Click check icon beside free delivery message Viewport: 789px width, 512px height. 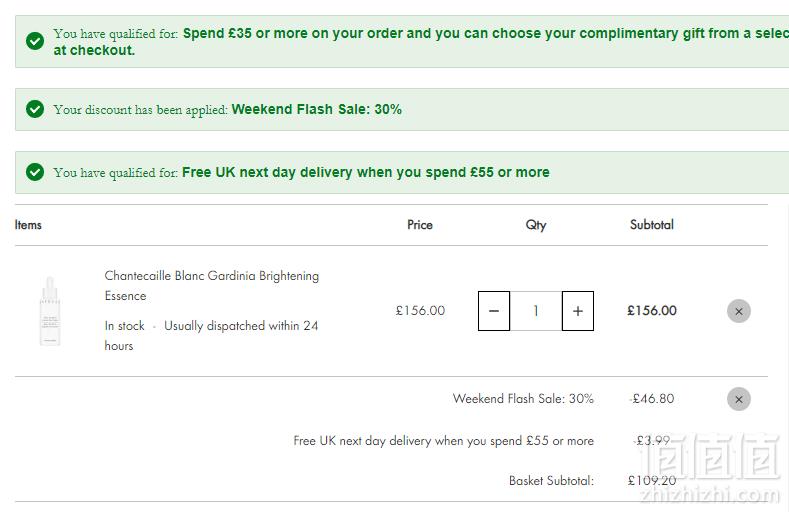click(35, 172)
